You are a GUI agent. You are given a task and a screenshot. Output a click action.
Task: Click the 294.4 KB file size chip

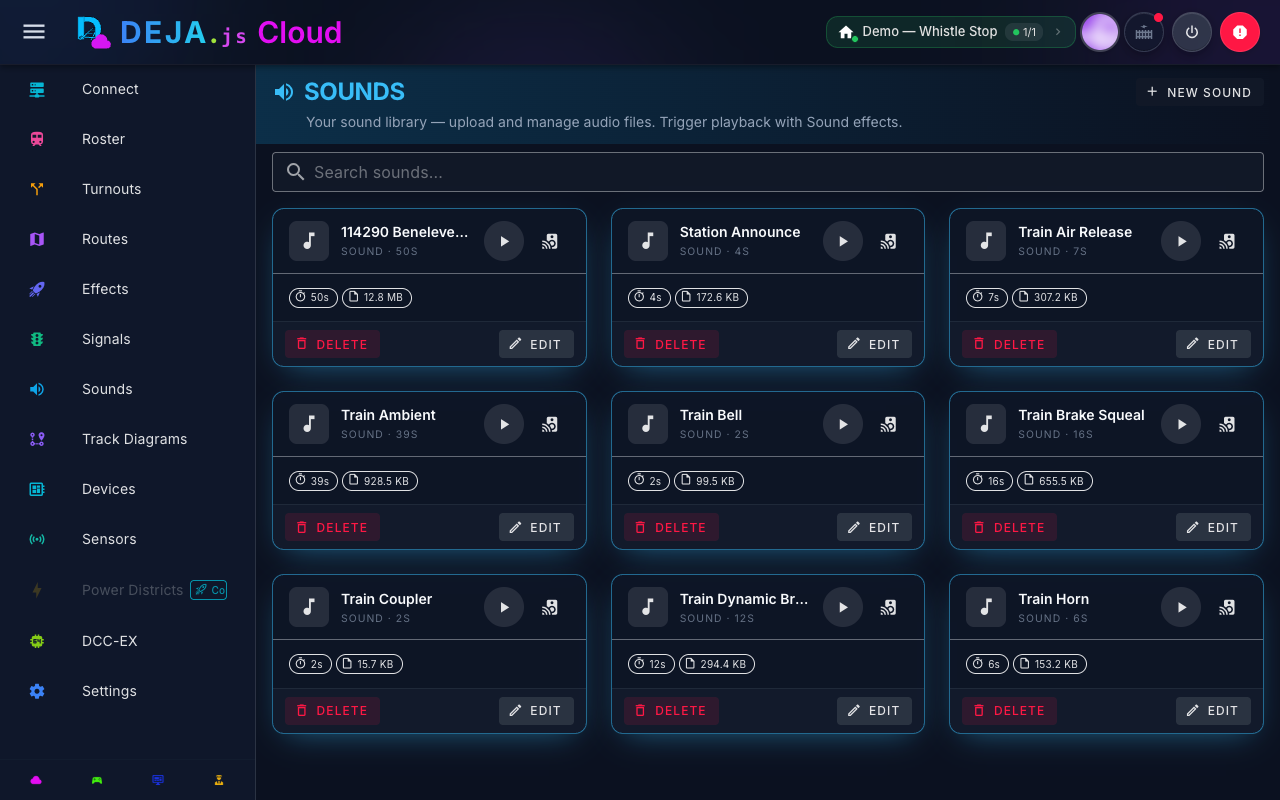click(717, 664)
